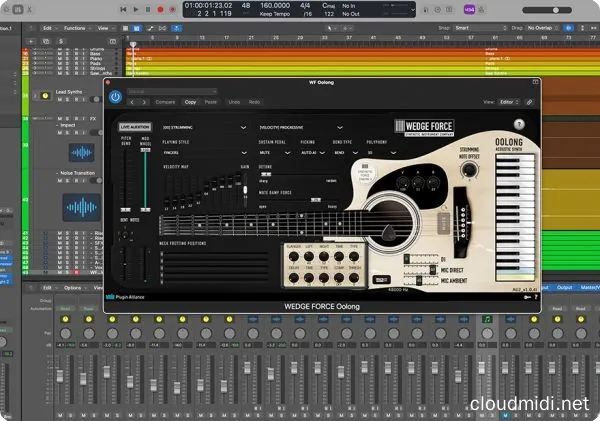
Task: Toggle the plugin power bypass button
Action: click(x=116, y=98)
